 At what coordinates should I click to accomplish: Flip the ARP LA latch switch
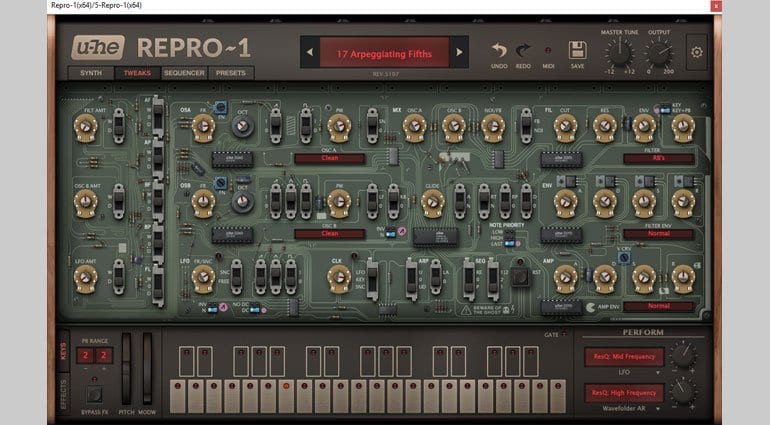click(435, 277)
